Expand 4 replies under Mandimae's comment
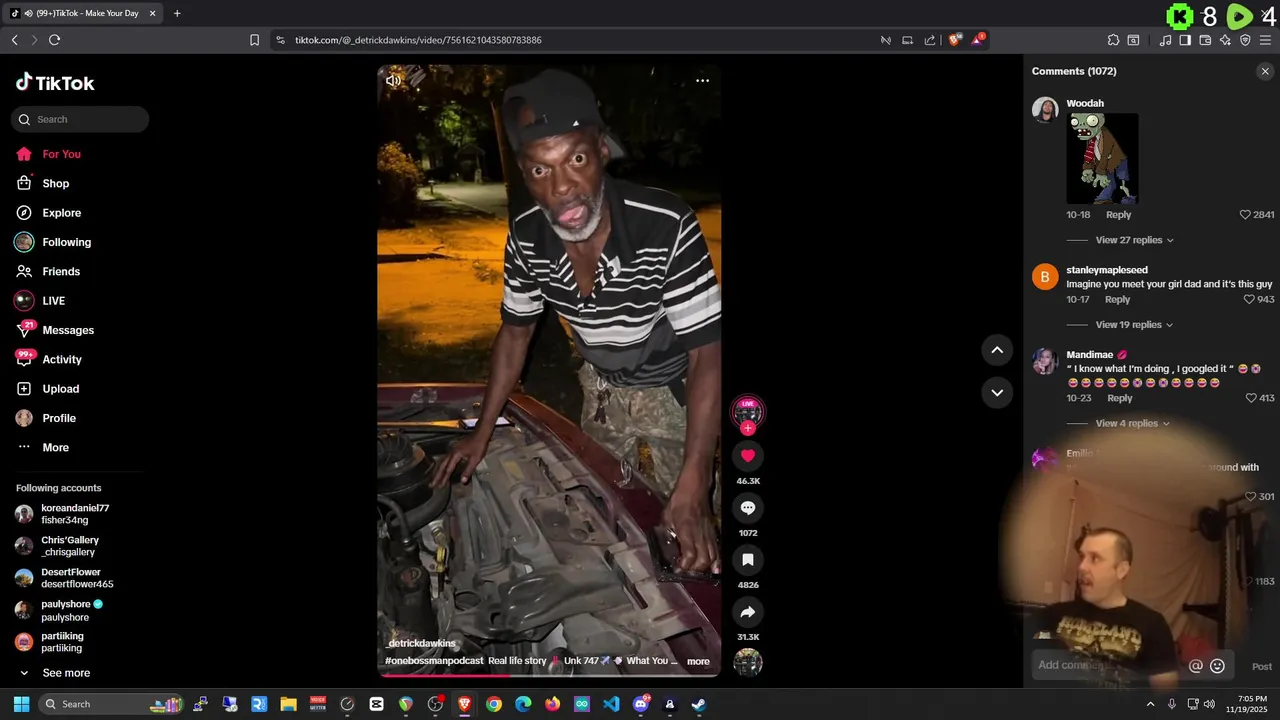The image size is (1280, 720). point(1132,423)
